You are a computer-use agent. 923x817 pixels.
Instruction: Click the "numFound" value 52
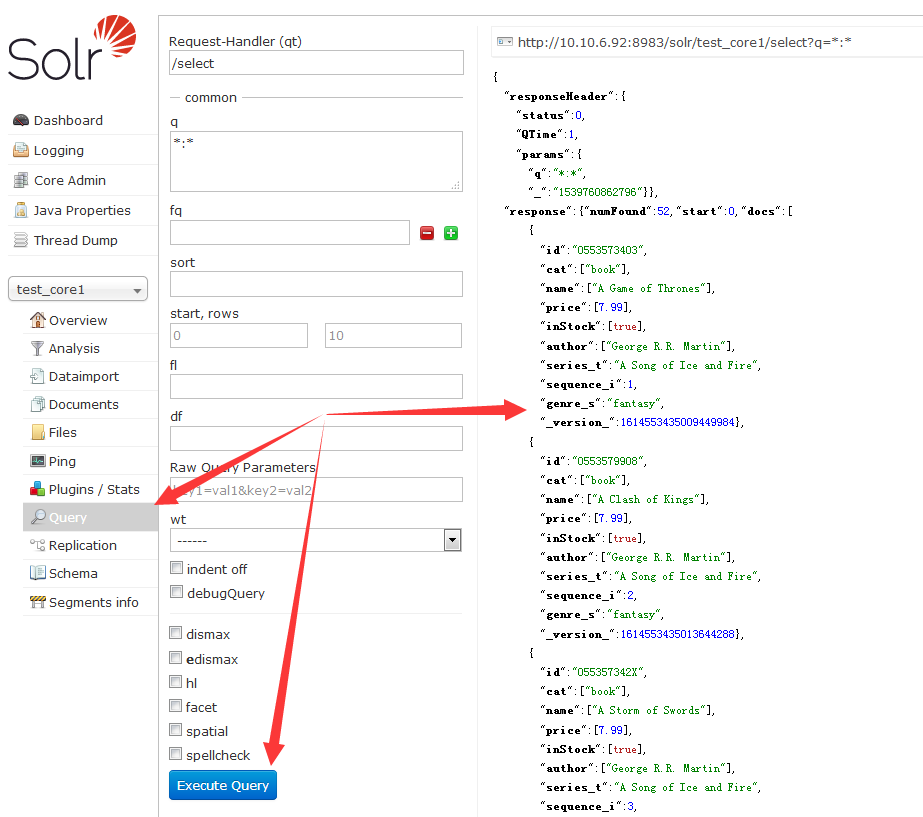pos(663,211)
